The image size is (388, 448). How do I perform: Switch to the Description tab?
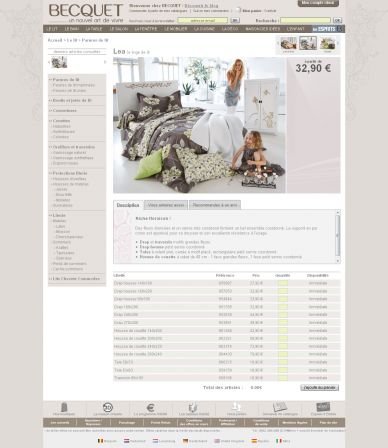click(x=128, y=205)
